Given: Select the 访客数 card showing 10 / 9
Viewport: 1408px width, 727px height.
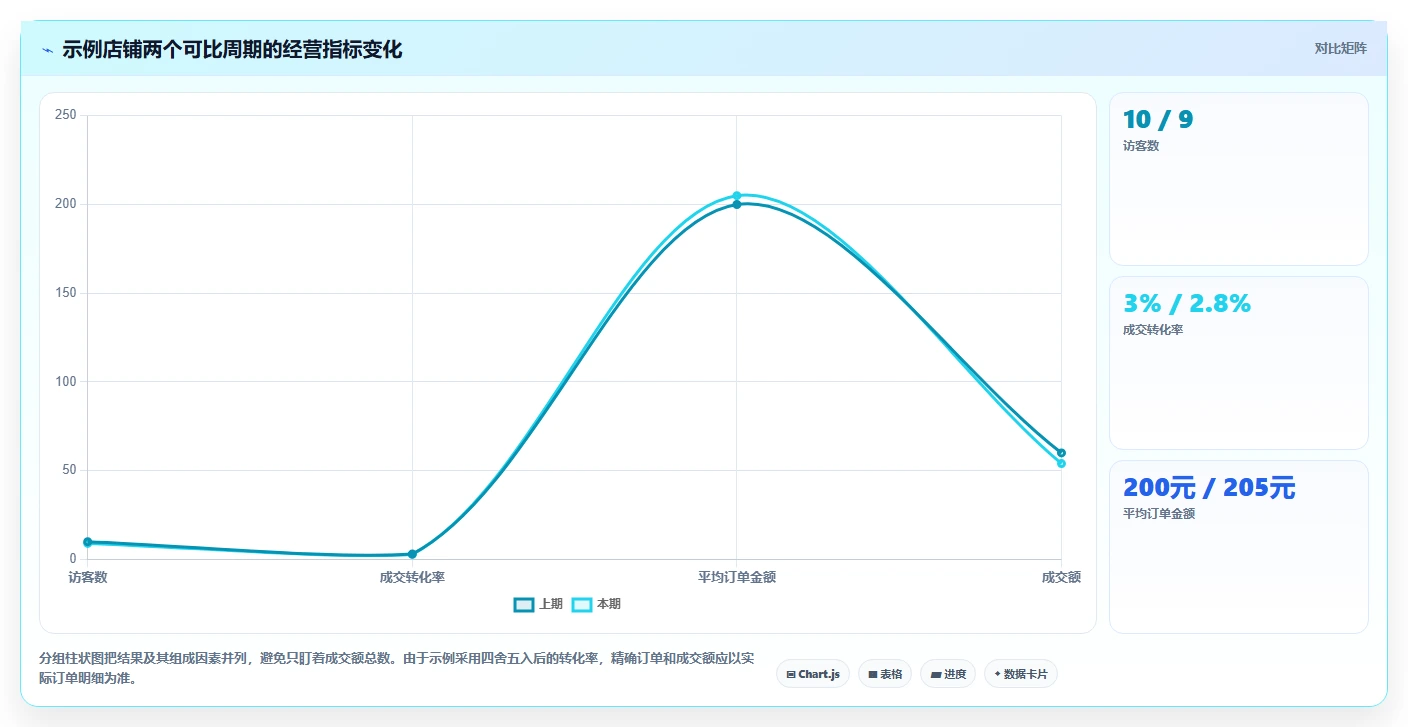Looking at the screenshot, I should coord(1239,179).
